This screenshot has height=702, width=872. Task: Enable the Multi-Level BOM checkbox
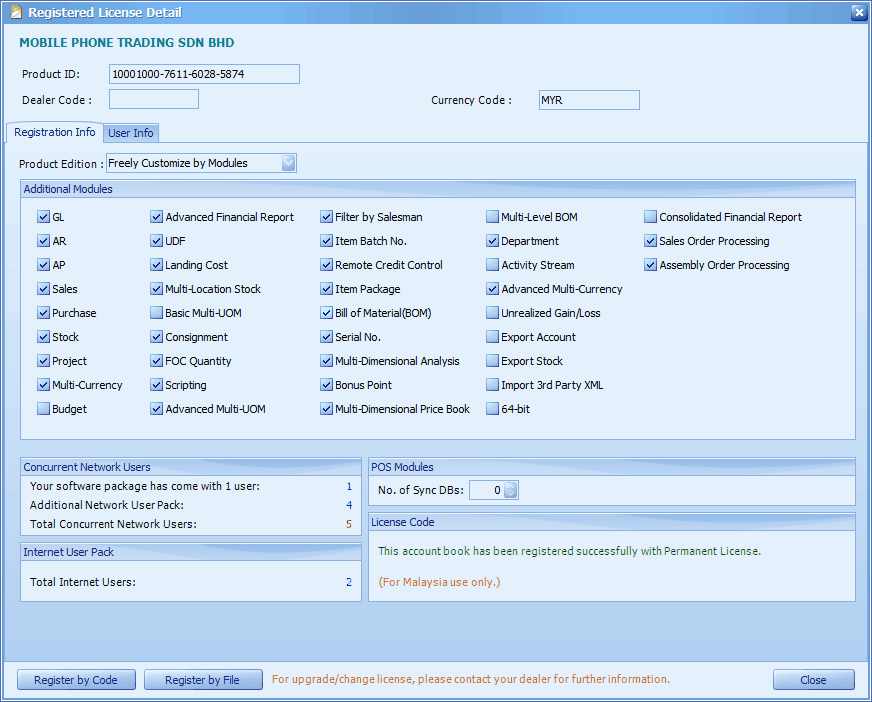(492, 217)
